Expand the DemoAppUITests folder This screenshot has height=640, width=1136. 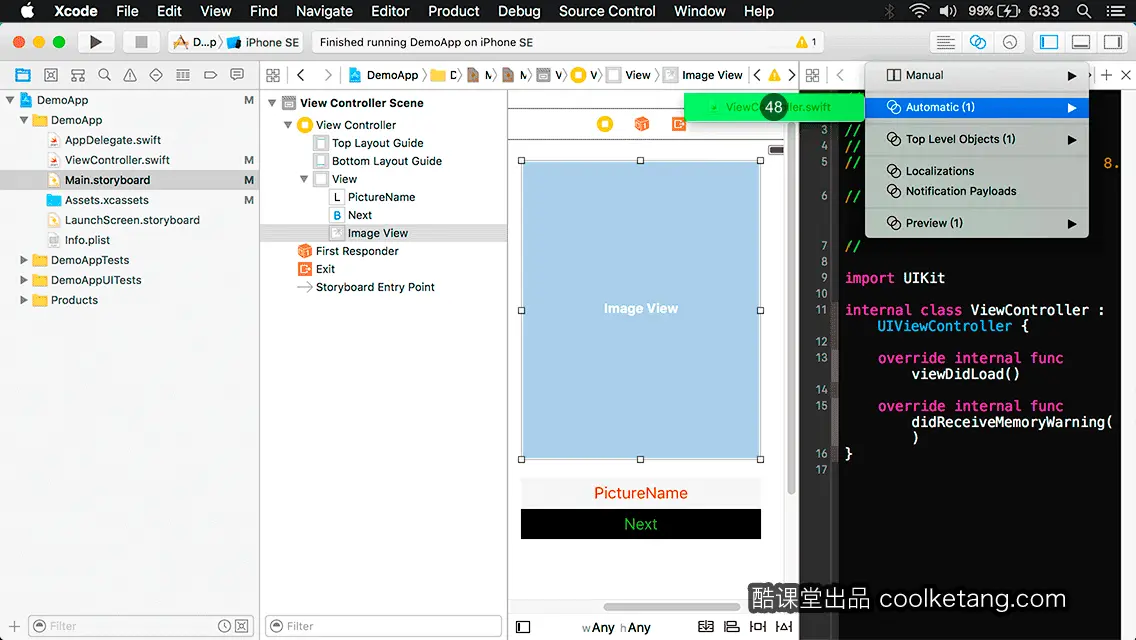(x=24, y=280)
